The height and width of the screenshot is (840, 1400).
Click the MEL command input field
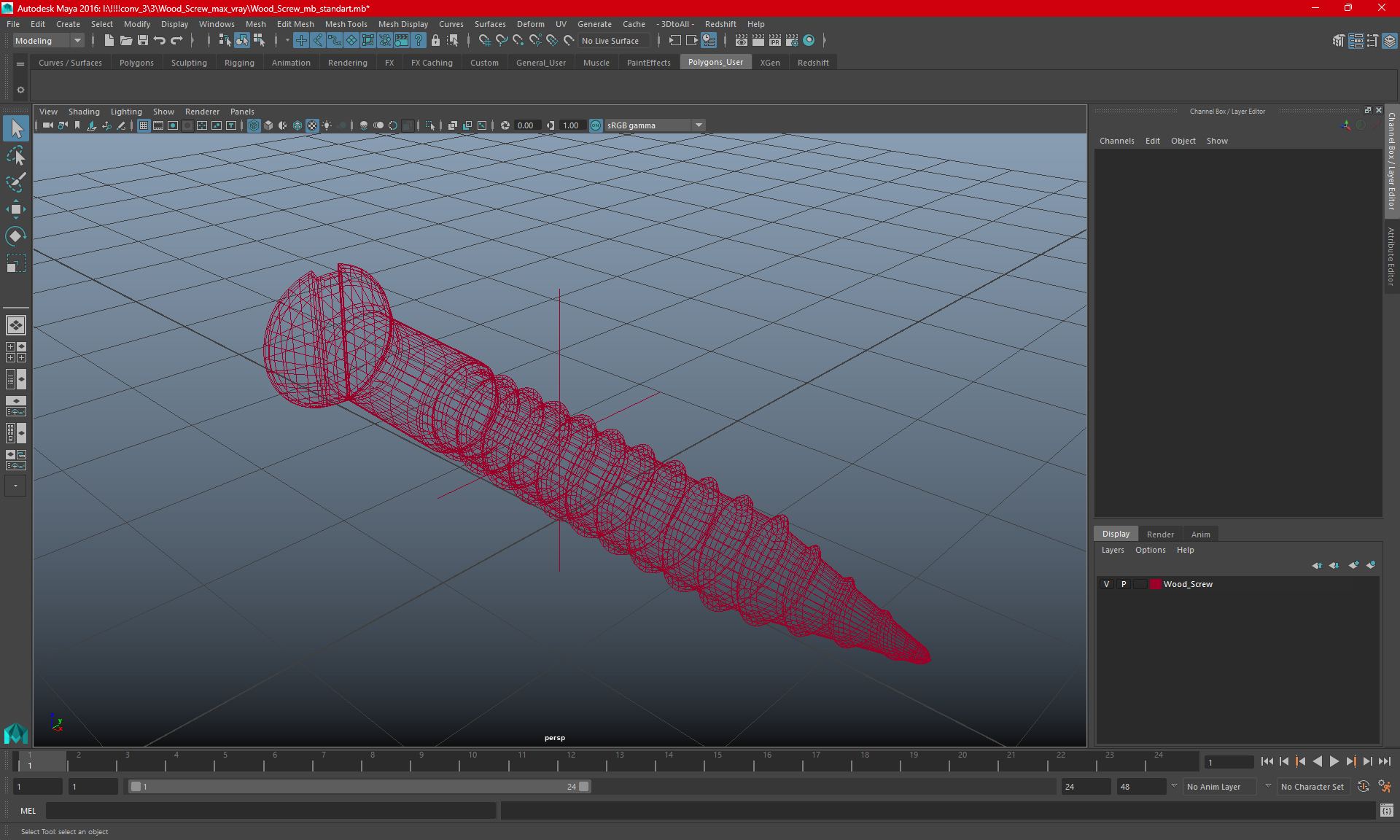pyautogui.click(x=270, y=811)
